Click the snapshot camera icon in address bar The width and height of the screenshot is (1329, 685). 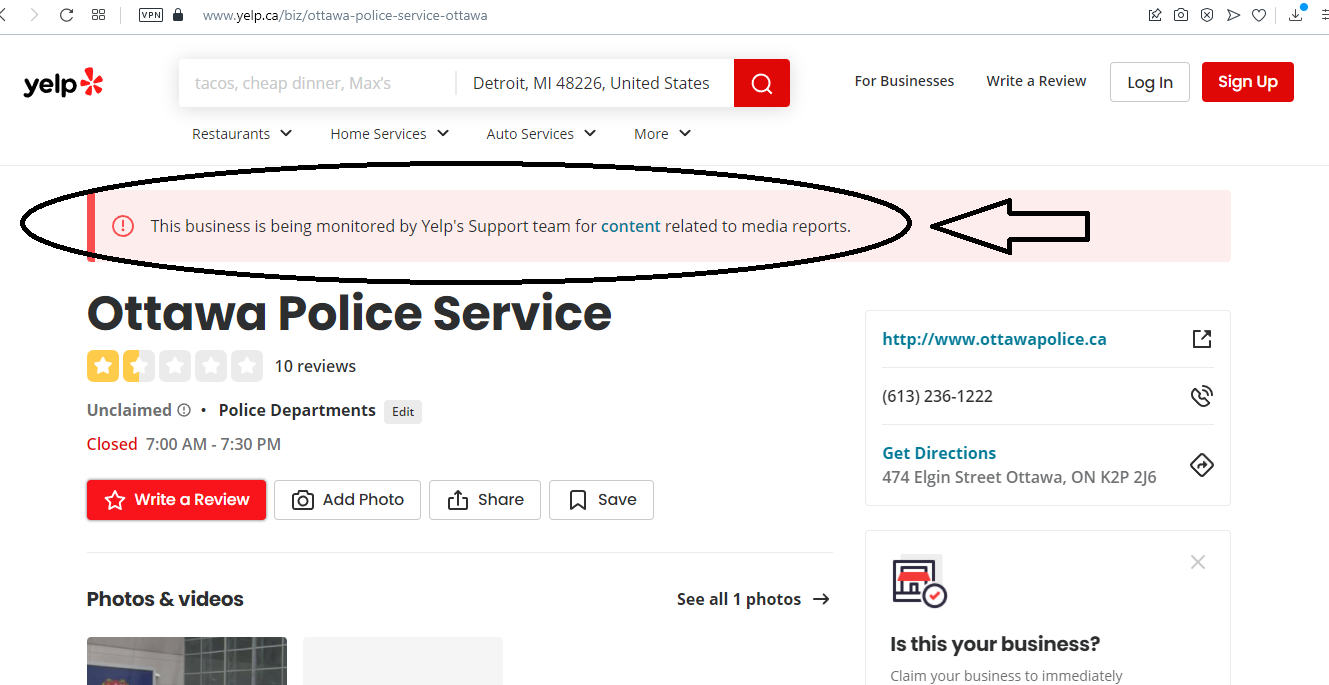(1181, 15)
